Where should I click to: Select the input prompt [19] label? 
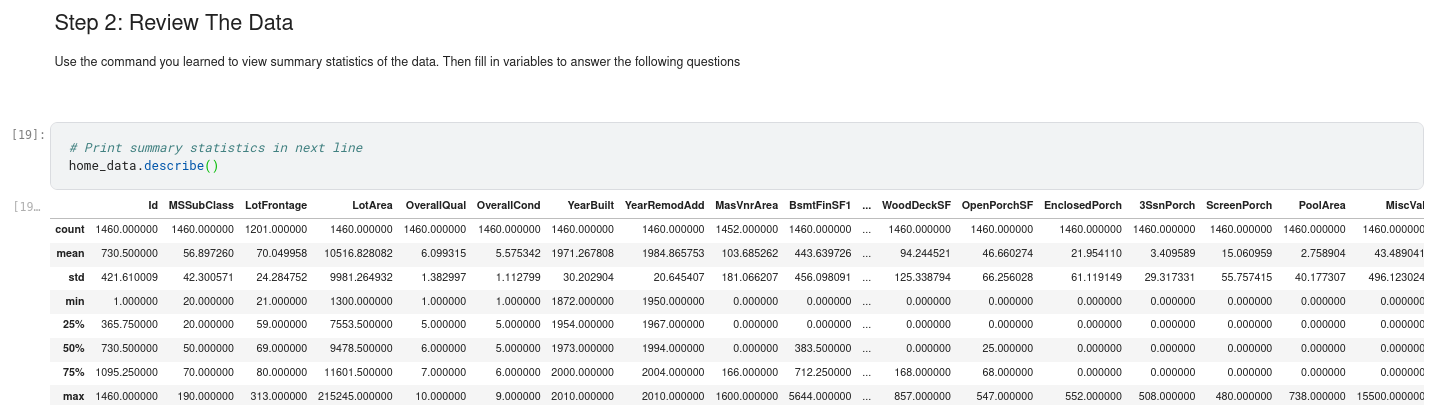(28, 134)
